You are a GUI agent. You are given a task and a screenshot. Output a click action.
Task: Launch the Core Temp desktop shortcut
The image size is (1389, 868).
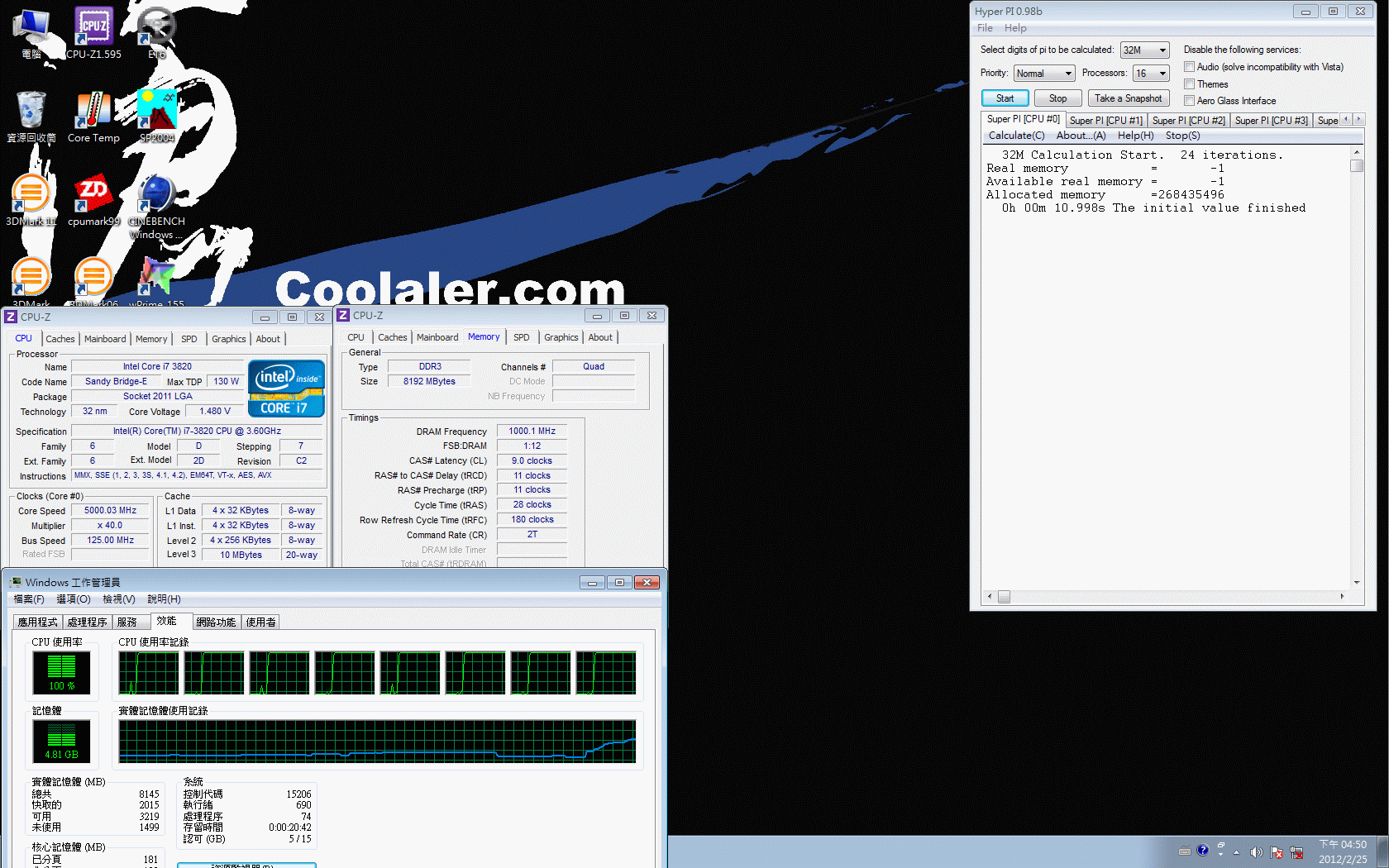[93, 117]
